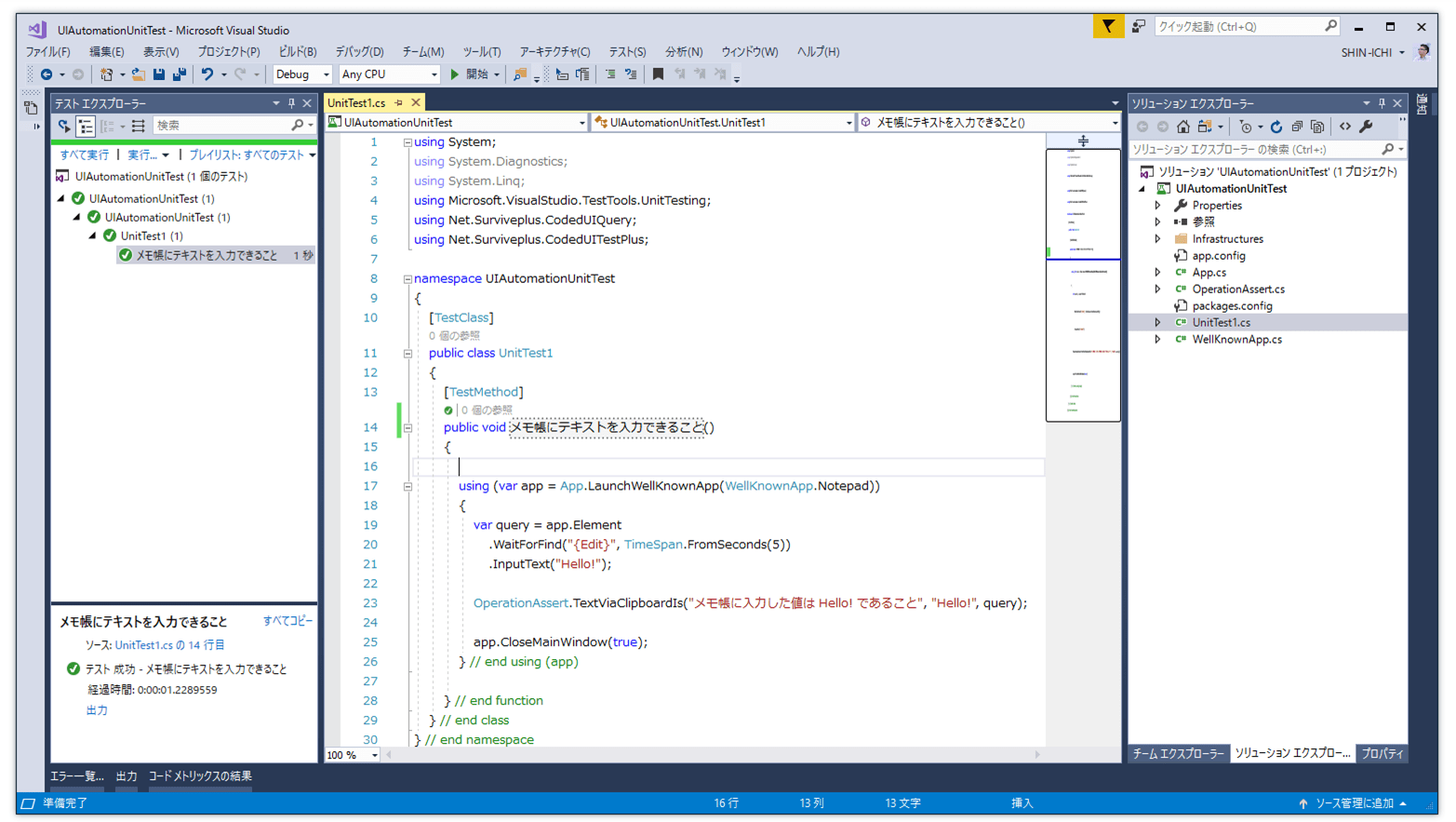Pin the Test Explorer panel
The height and width of the screenshot is (822, 1456).
coord(291,103)
